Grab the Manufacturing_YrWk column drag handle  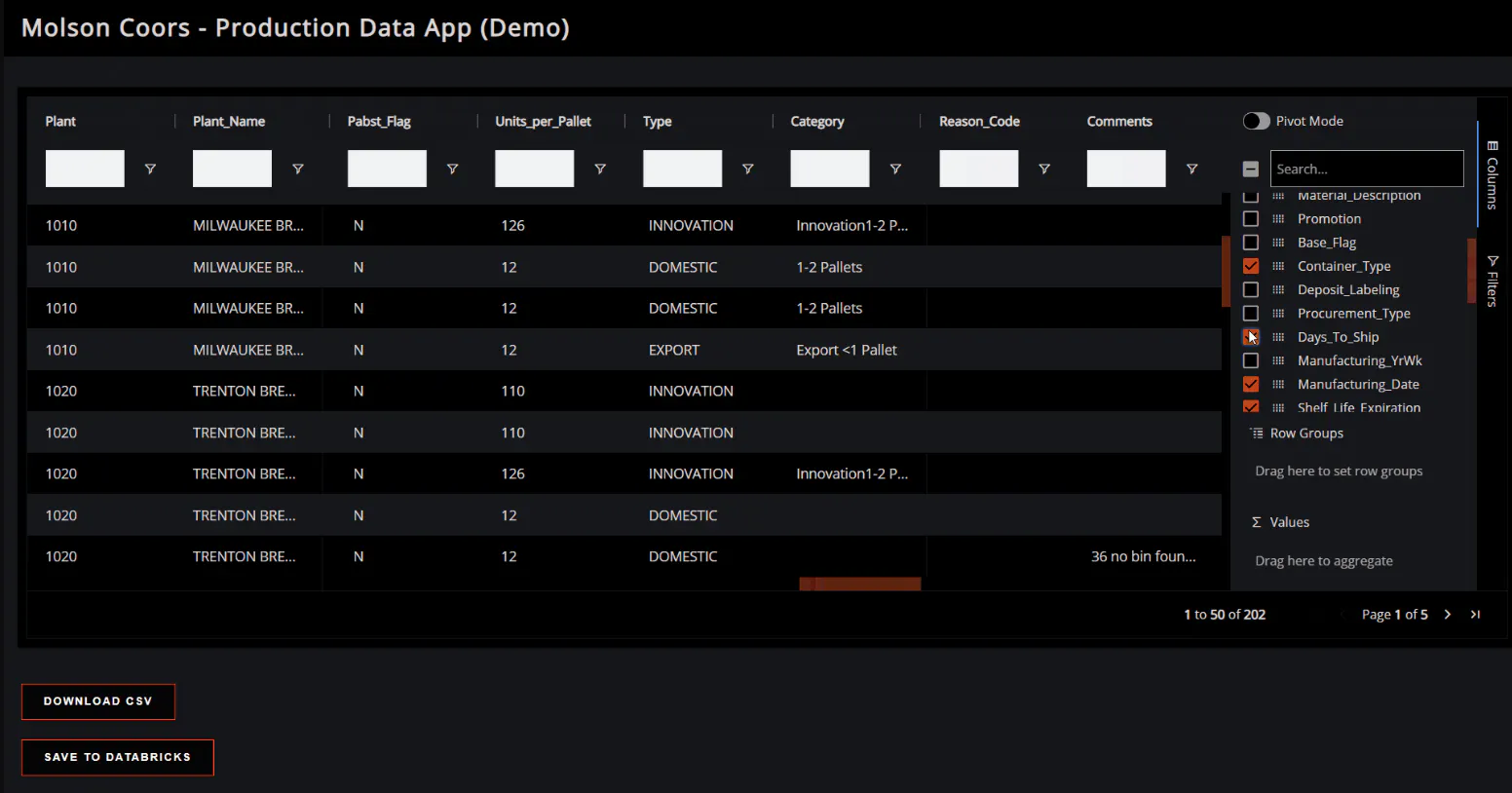coord(1278,360)
